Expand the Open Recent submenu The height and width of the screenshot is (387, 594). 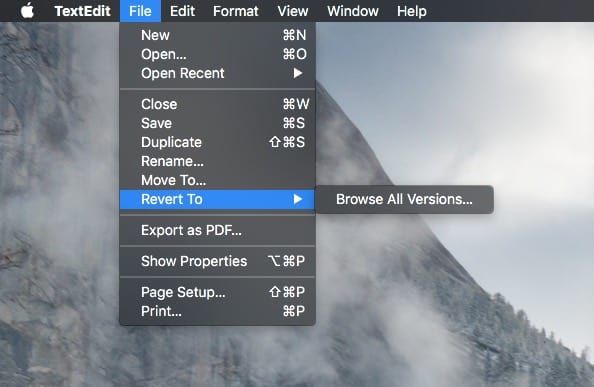tap(217, 73)
